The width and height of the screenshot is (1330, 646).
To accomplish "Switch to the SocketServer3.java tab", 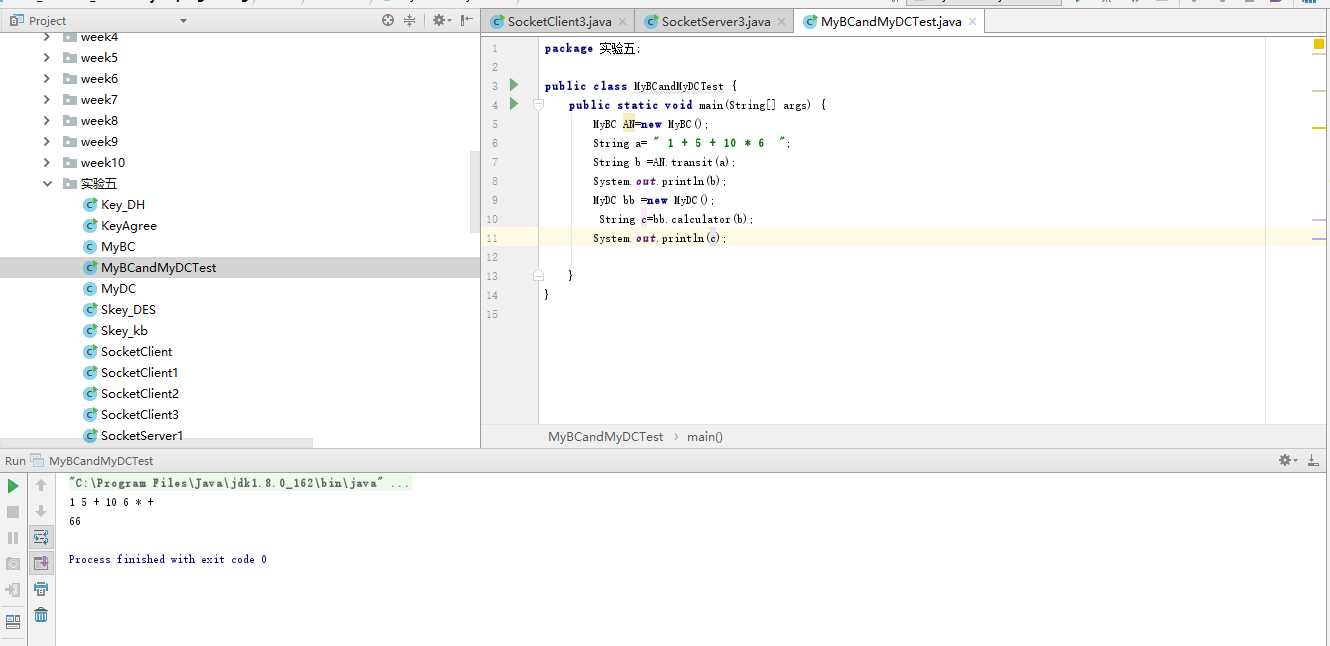I will (716, 21).
